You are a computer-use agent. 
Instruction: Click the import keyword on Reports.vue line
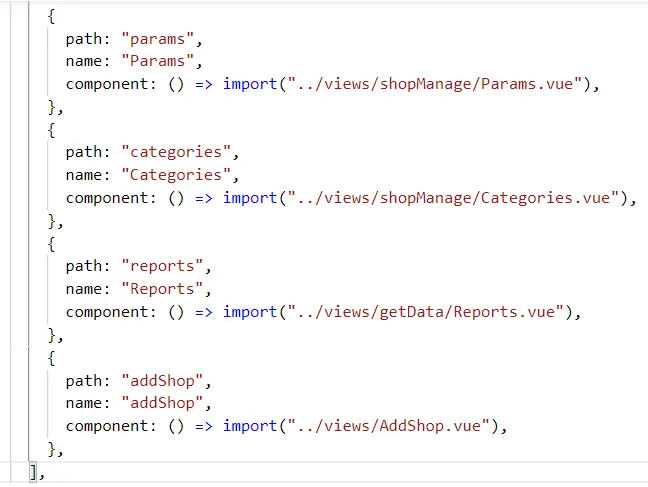[x=250, y=312]
